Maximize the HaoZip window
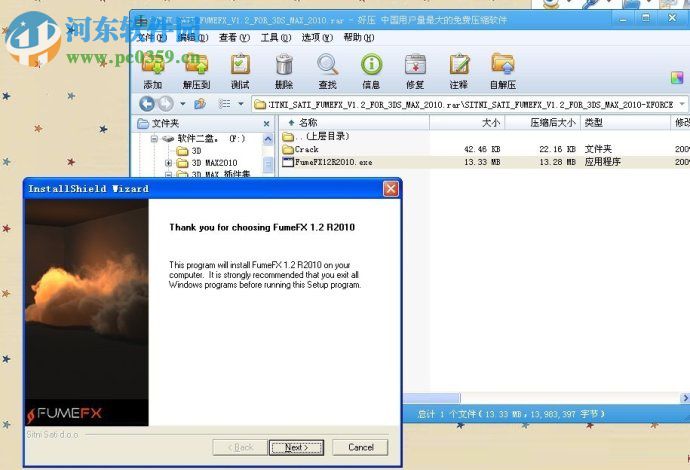Screen dimensions: 690x470 pos(646,18)
